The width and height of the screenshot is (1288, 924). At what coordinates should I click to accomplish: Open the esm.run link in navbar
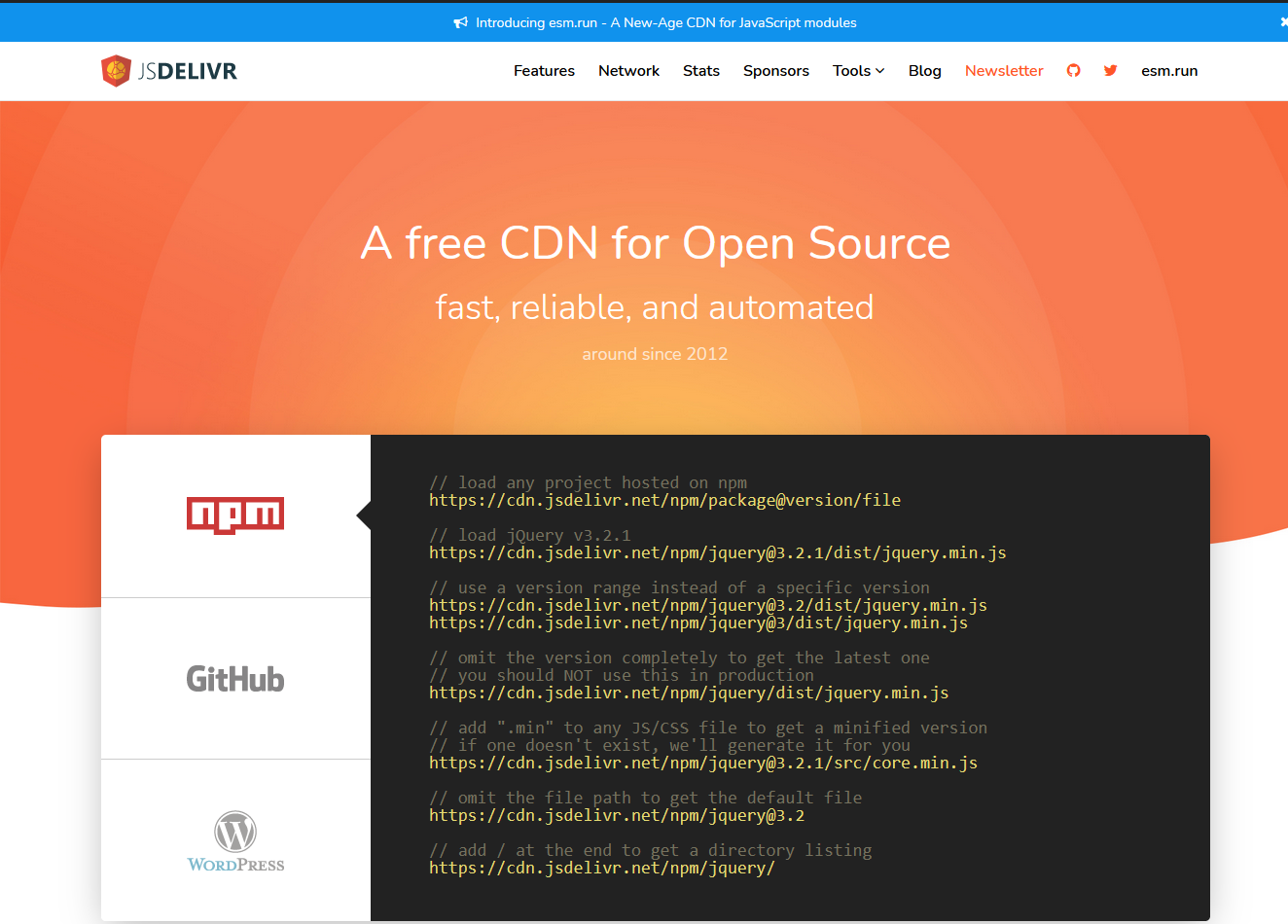point(1169,71)
